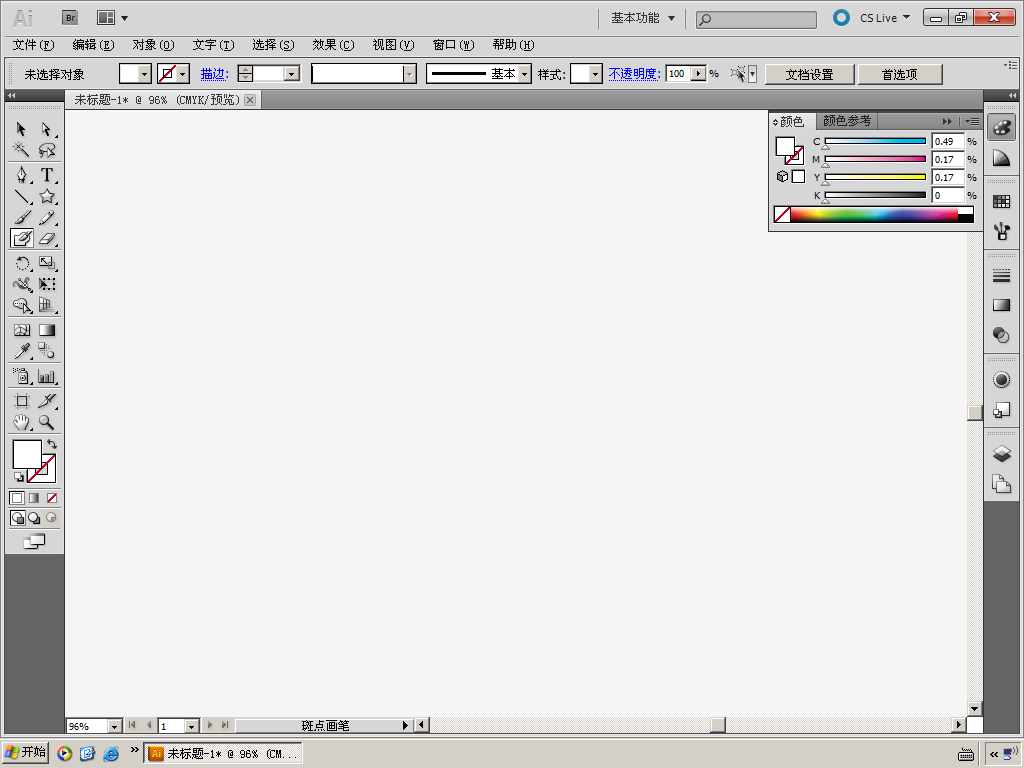Screen dimensions: 1024x768
Task: Select the Gradient tool
Action: [x=46, y=330]
